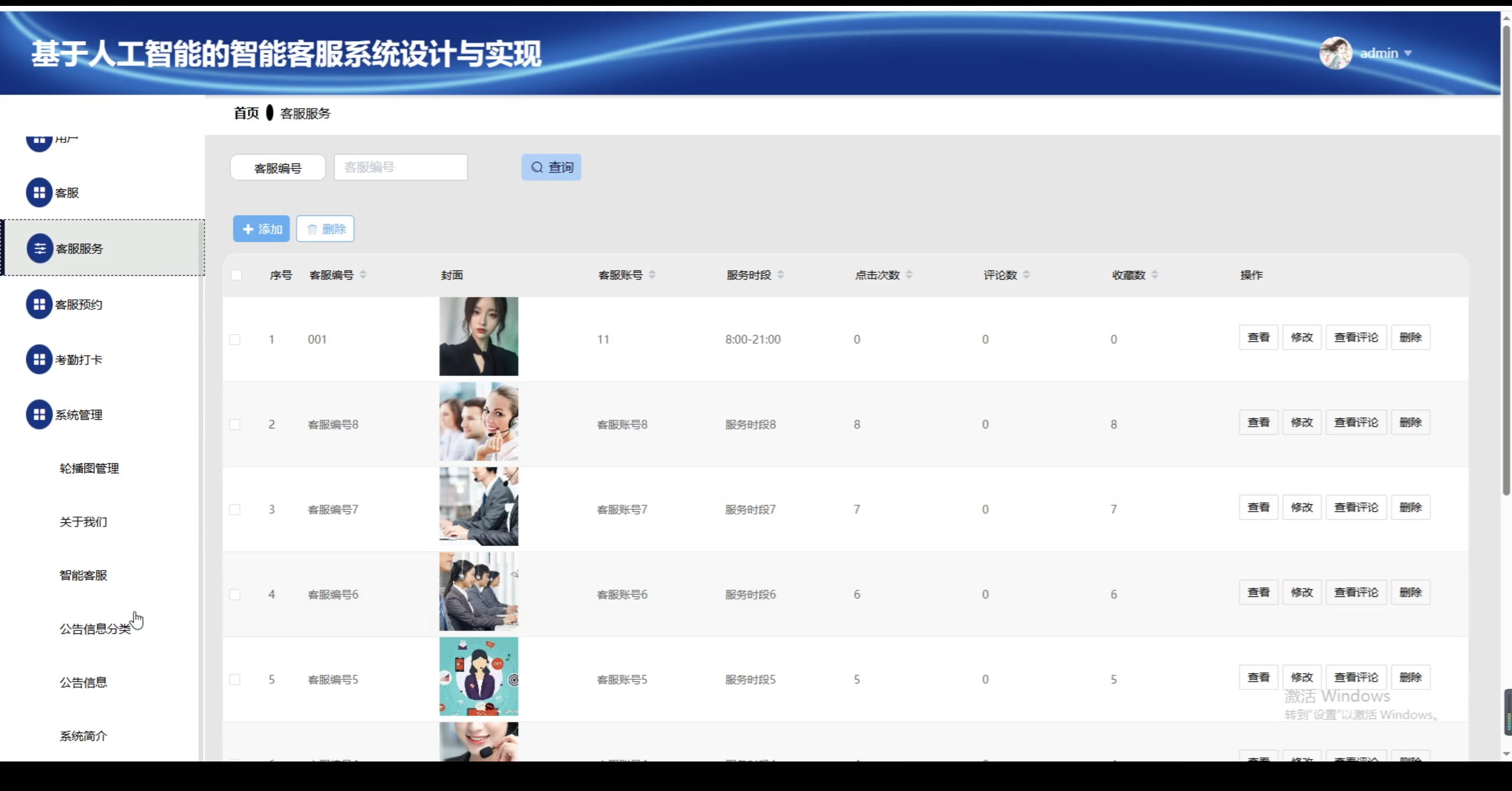
Task: Check the row 1 checkbox for 001
Action: coord(235,339)
